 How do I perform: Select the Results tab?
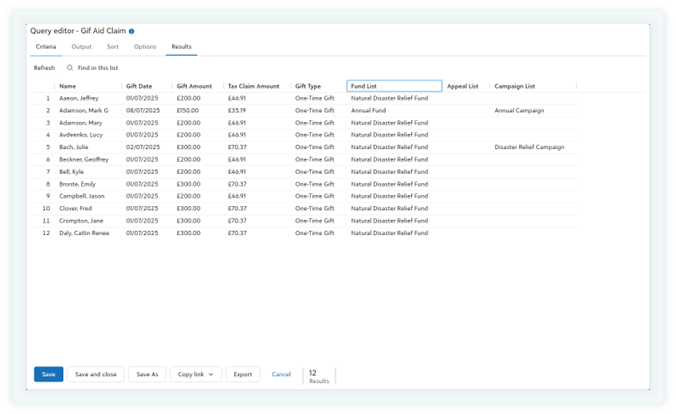182,47
